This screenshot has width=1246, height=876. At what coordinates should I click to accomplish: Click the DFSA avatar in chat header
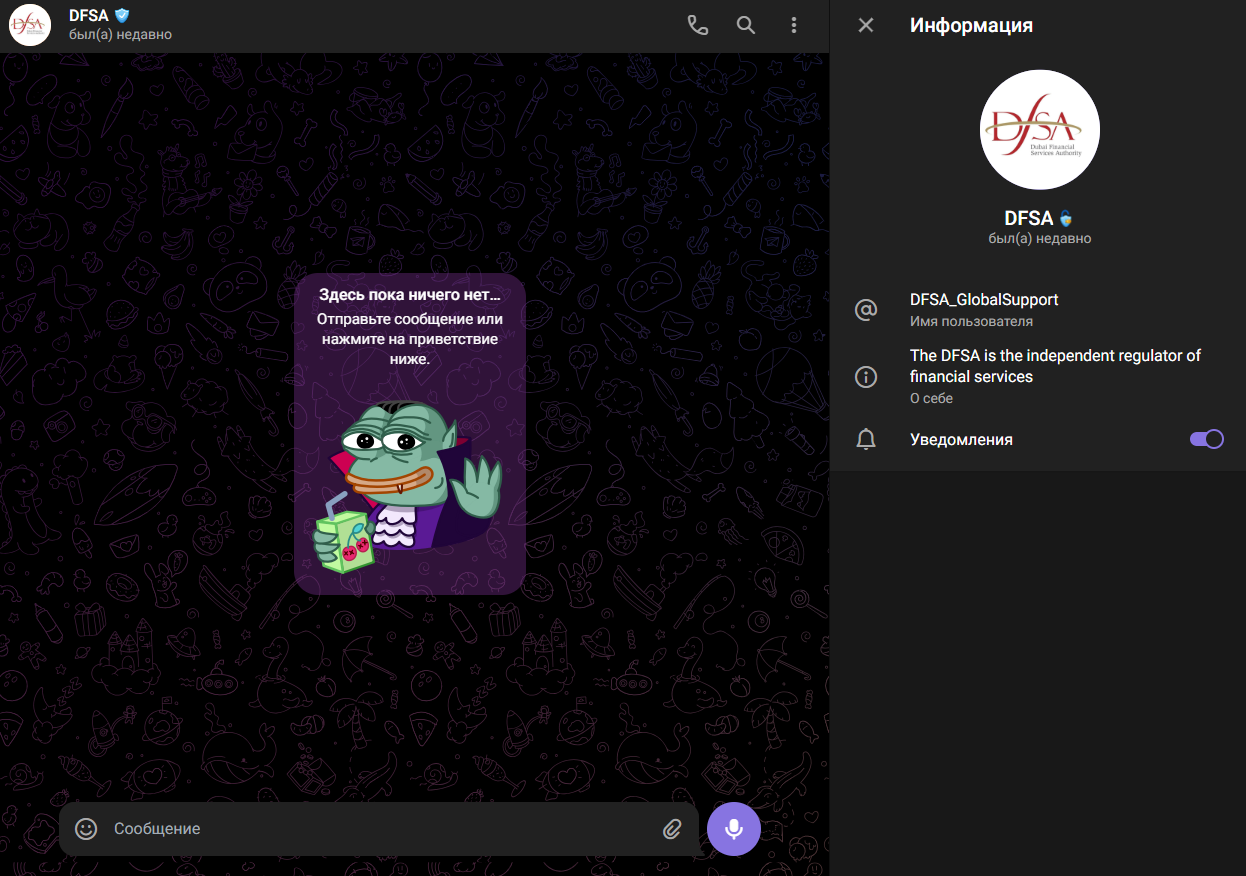30,25
